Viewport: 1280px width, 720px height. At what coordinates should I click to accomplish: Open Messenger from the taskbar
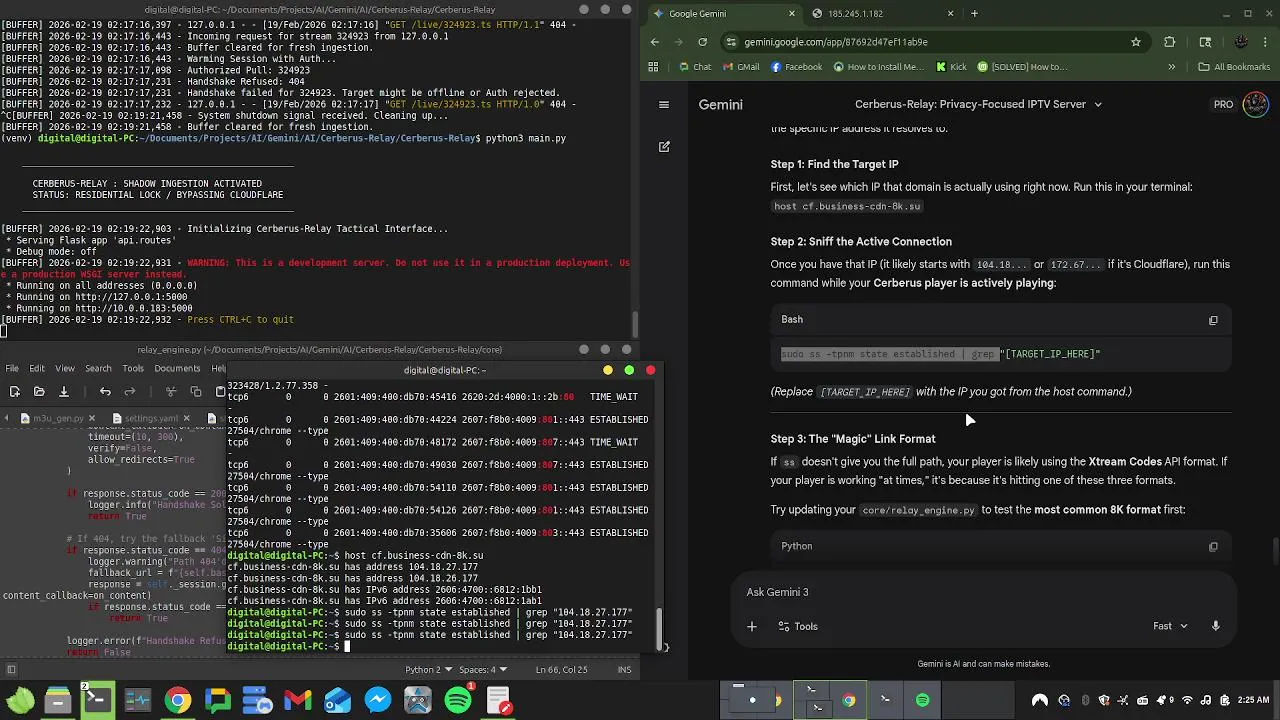pyautogui.click(x=378, y=700)
